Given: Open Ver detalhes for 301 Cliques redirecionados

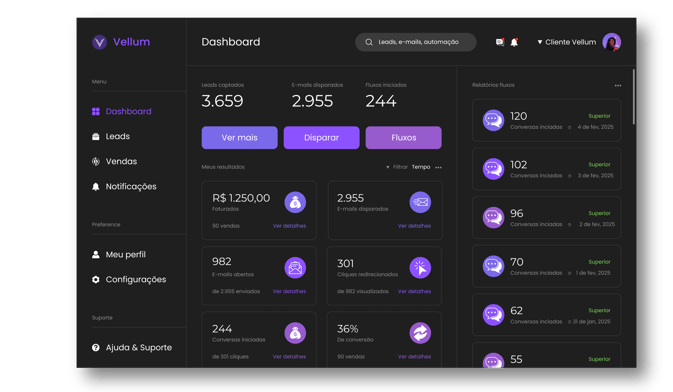Looking at the screenshot, I should (414, 291).
